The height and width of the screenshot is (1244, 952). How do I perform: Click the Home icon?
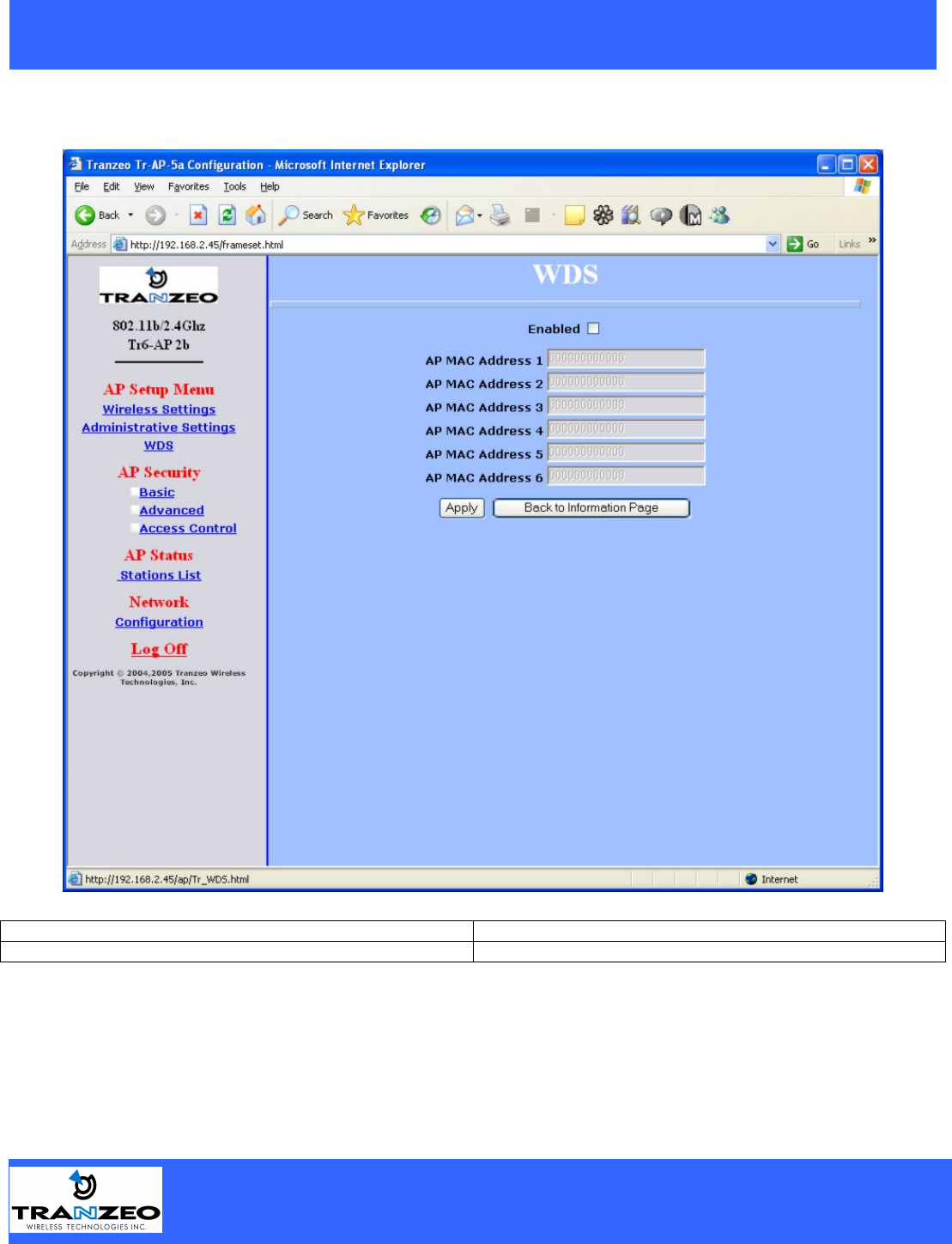pos(256,215)
